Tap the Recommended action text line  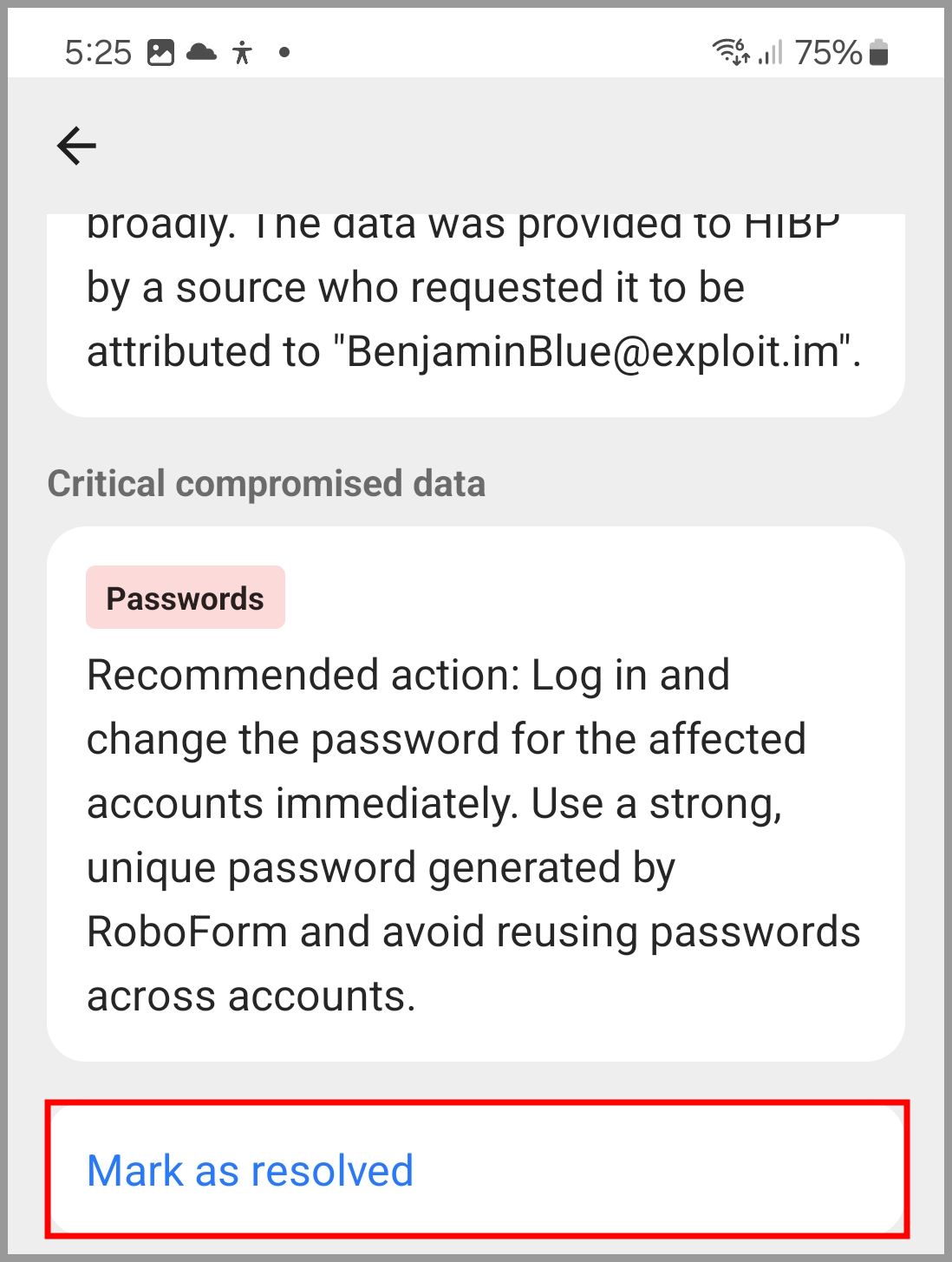408,676
